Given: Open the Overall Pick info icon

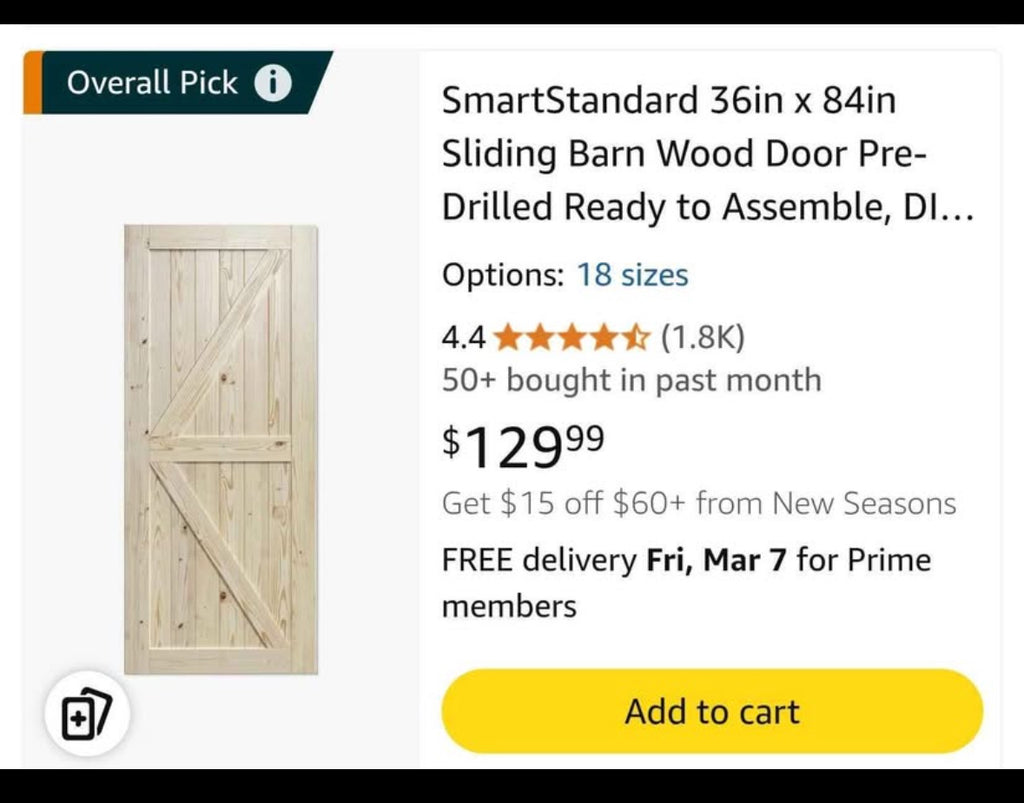Looking at the screenshot, I should pyautogui.click(x=272, y=83).
